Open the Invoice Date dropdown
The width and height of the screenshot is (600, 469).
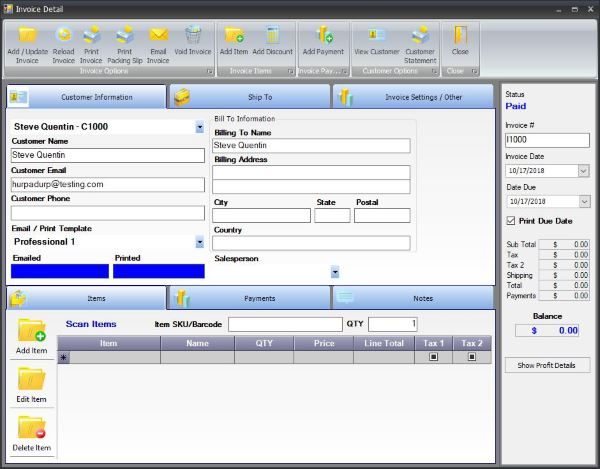[584, 171]
